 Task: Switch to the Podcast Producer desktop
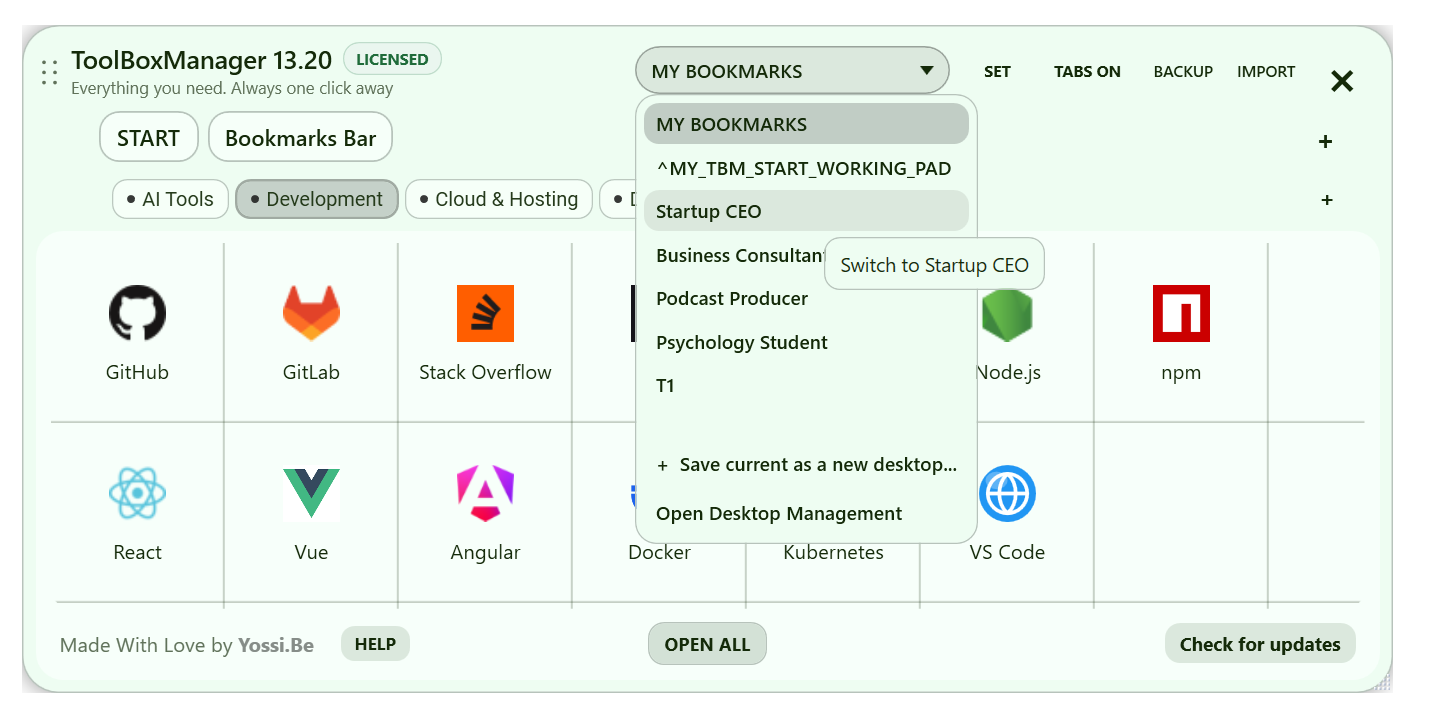pos(806,298)
